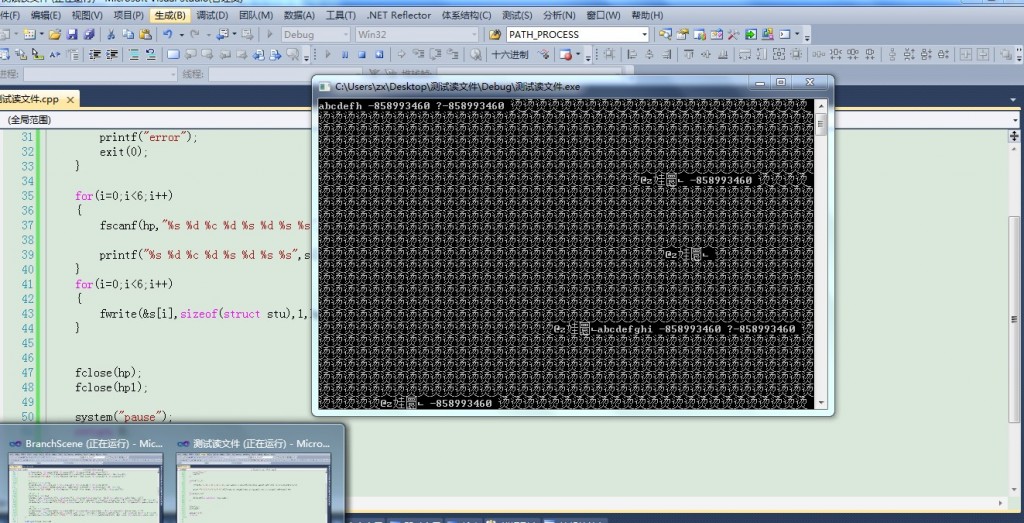The image size is (1024, 523).
Task: Step Into debugging icon
Action: point(418,55)
